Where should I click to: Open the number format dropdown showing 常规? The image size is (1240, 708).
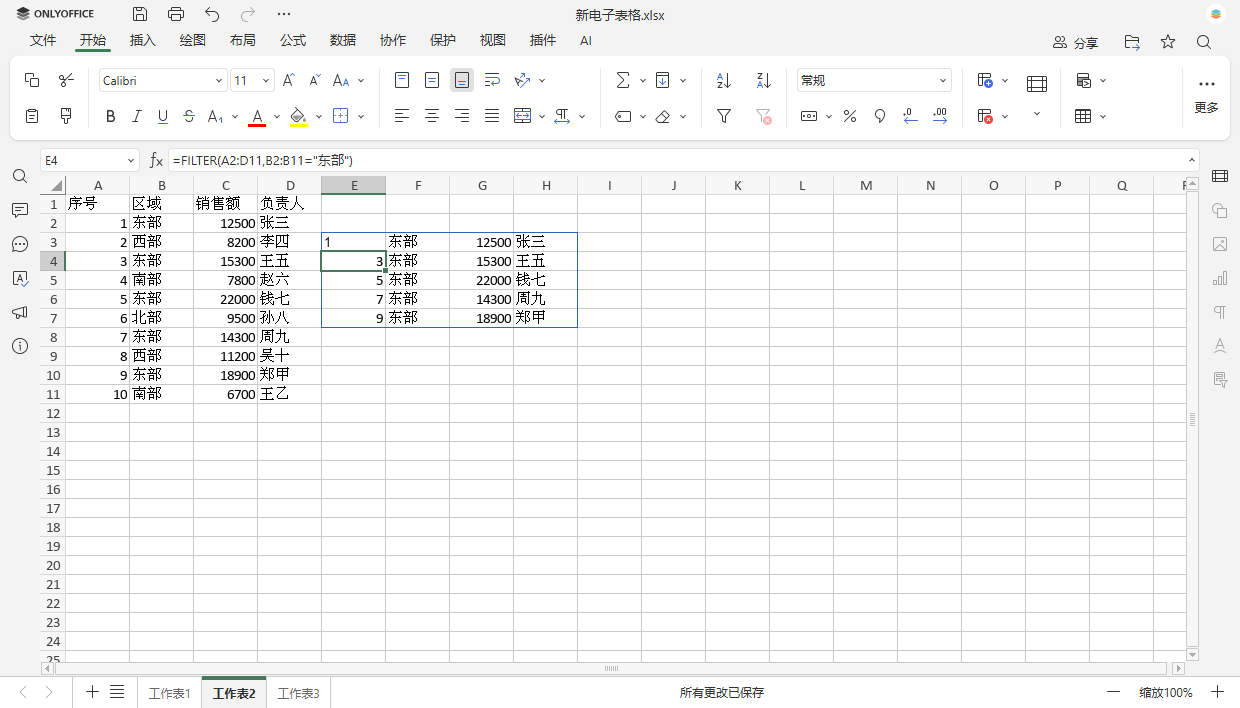[x=873, y=80]
